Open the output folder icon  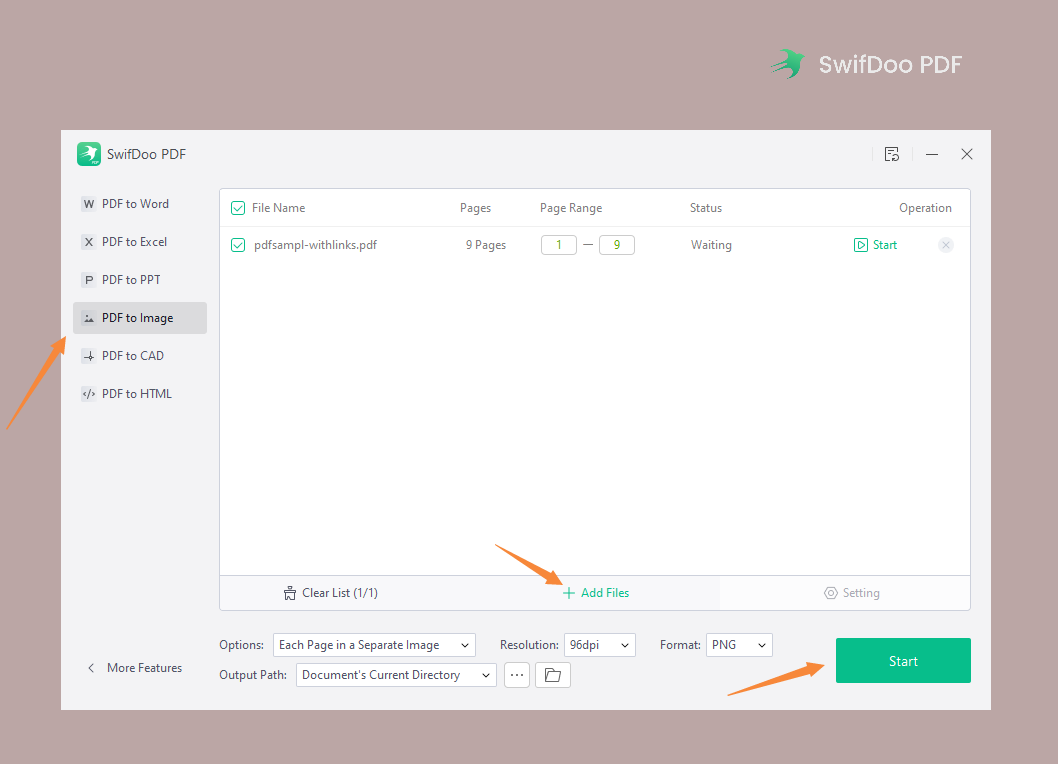pyautogui.click(x=553, y=675)
